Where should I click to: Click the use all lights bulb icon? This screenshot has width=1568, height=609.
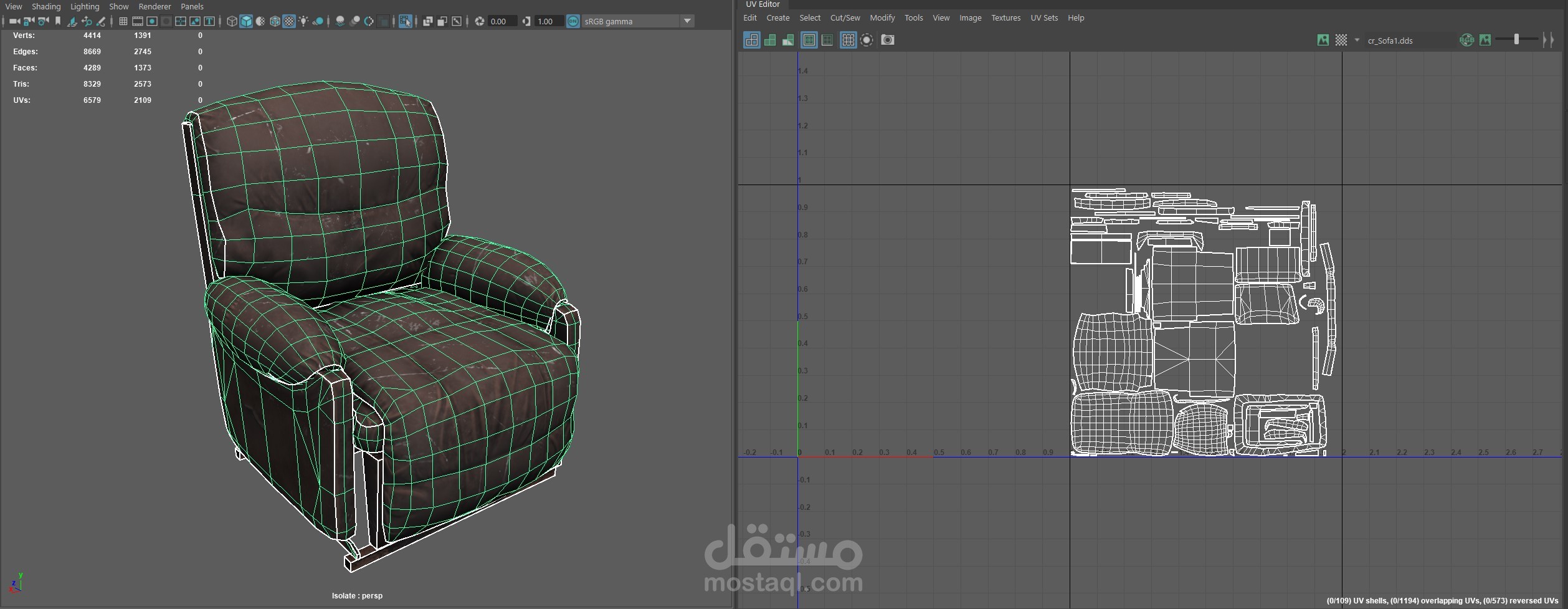(x=303, y=21)
